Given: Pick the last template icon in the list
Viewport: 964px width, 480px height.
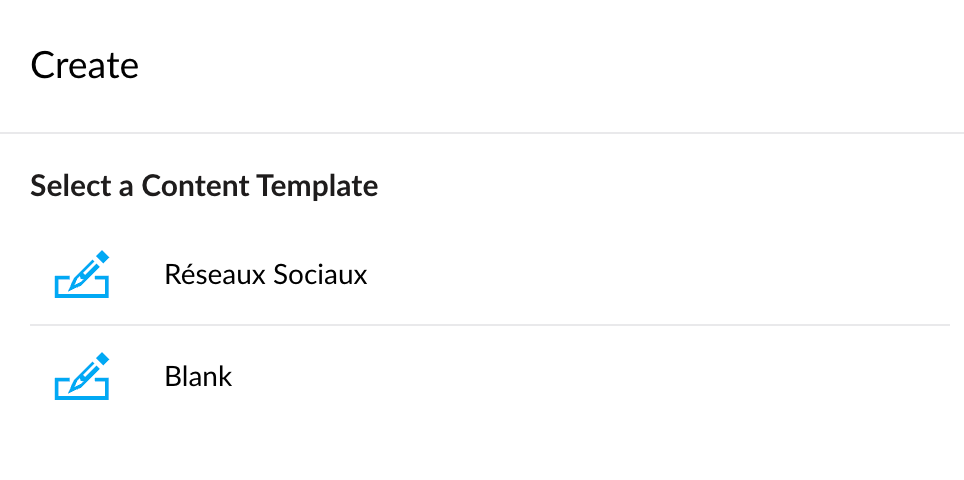Looking at the screenshot, I should tap(82, 376).
